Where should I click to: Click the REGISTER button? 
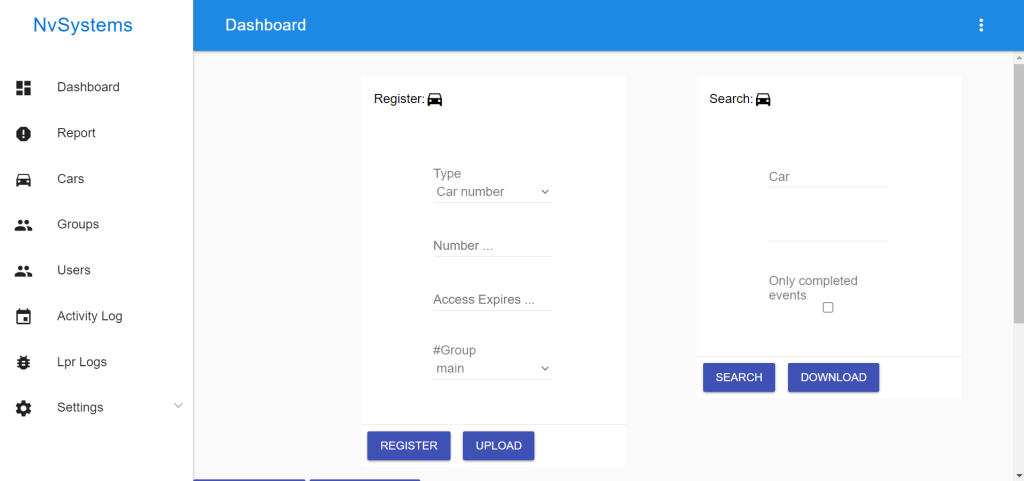pyautogui.click(x=409, y=446)
